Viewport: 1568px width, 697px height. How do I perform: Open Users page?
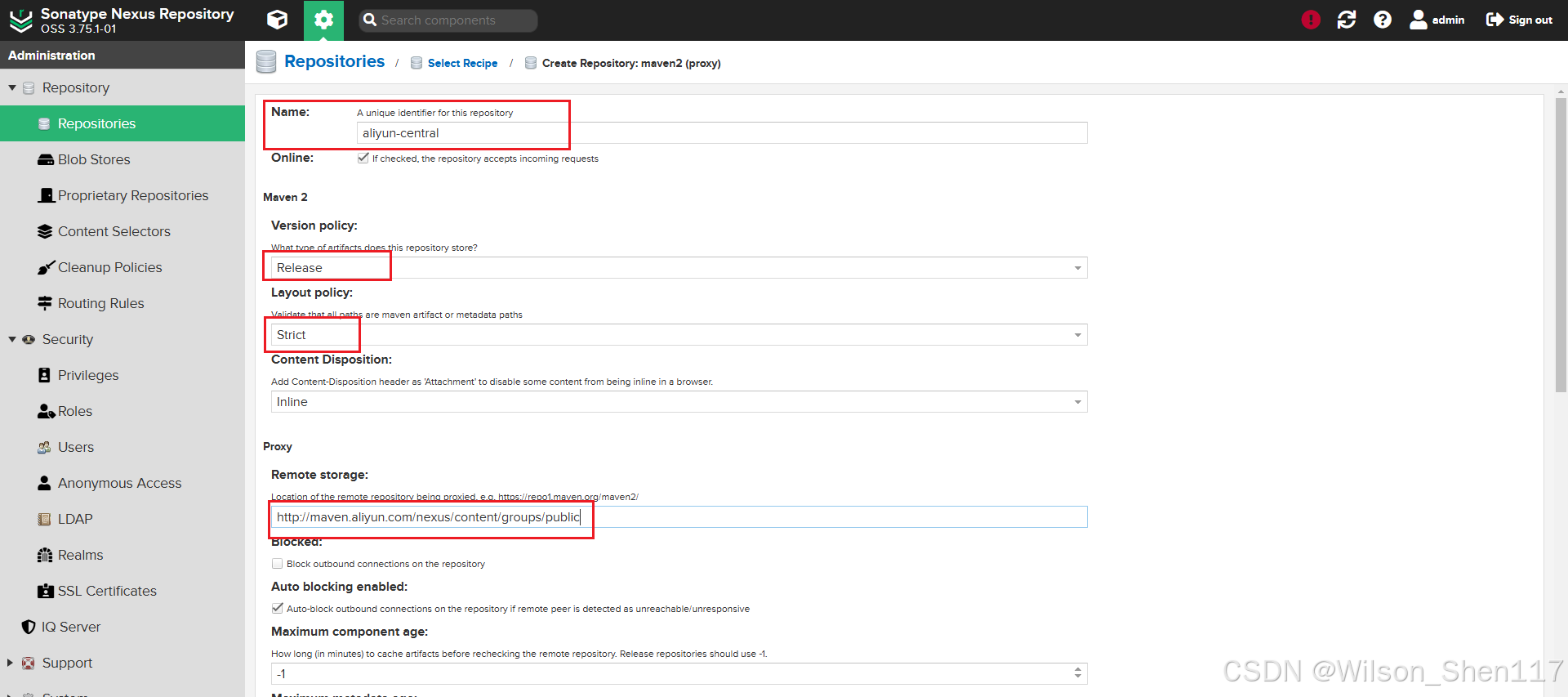click(x=76, y=447)
